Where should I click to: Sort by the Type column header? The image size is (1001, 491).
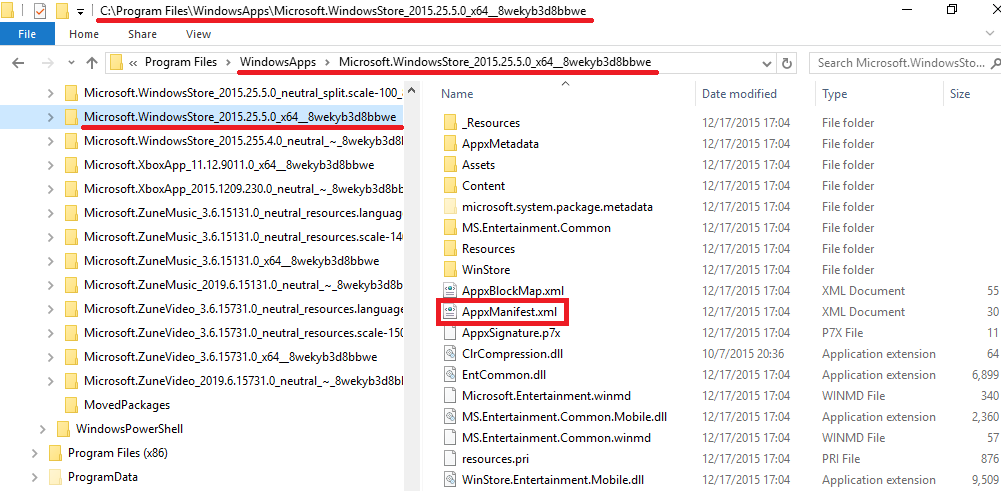pyautogui.click(x=834, y=94)
